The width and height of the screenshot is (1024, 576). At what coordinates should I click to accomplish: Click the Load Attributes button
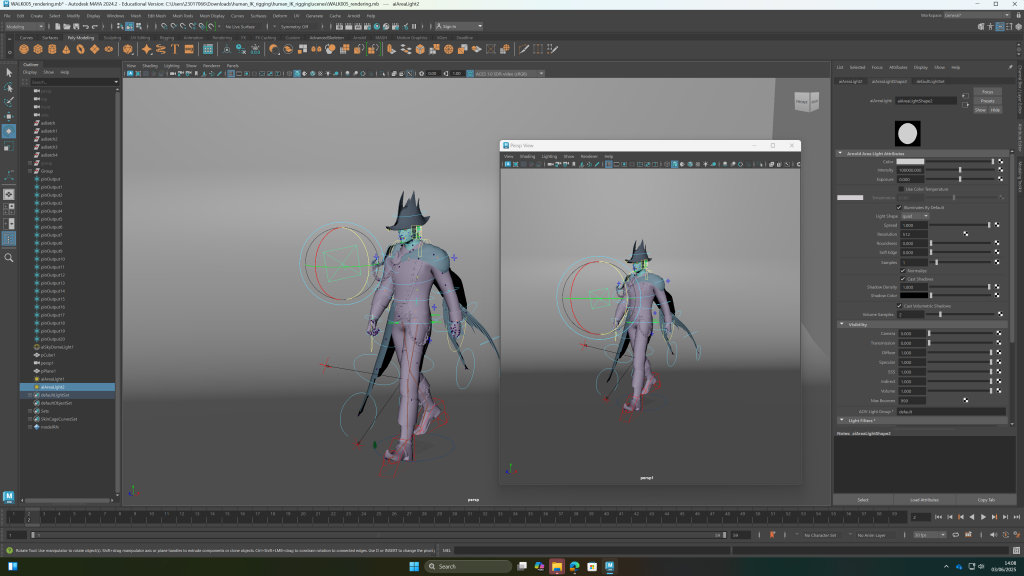(x=923, y=499)
